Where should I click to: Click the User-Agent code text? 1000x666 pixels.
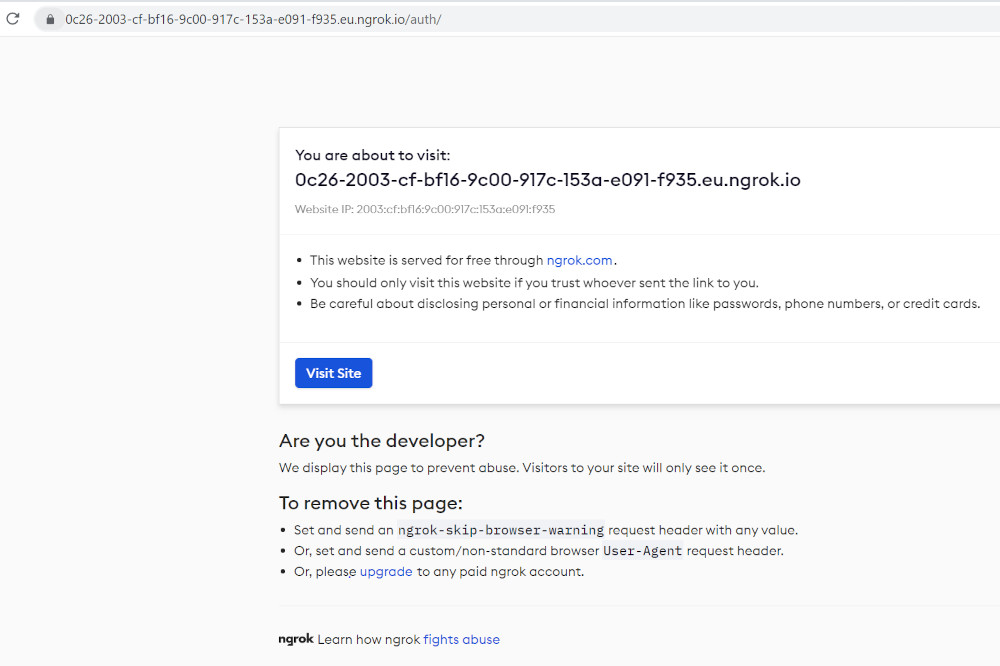tap(643, 551)
